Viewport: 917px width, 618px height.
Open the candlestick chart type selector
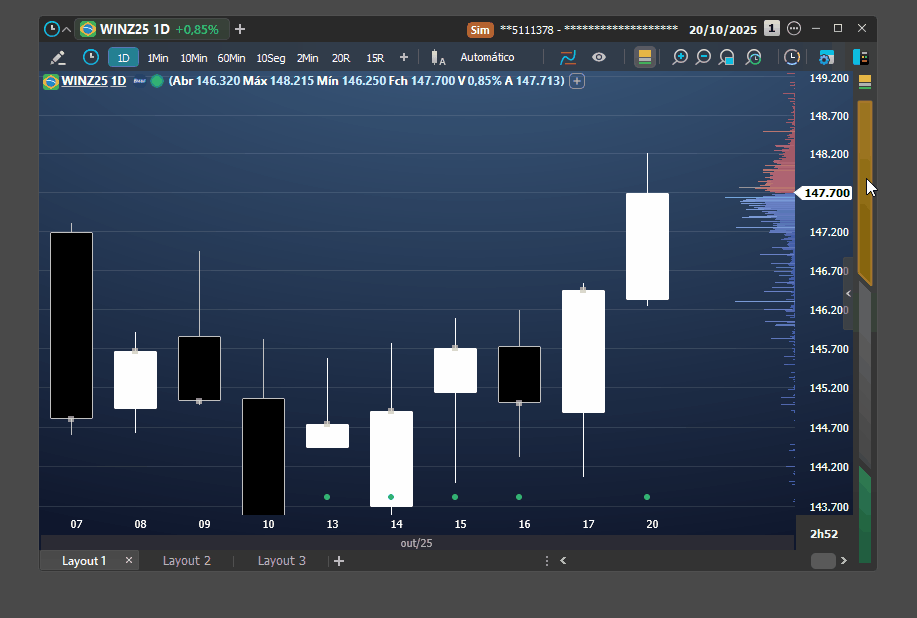coord(438,57)
